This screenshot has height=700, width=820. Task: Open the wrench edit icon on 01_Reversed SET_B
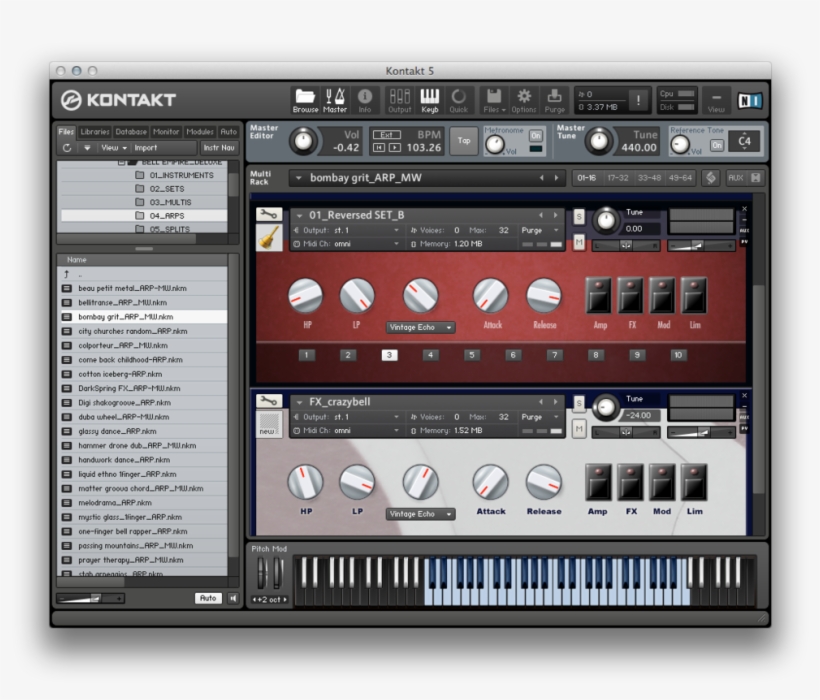pyautogui.click(x=270, y=216)
